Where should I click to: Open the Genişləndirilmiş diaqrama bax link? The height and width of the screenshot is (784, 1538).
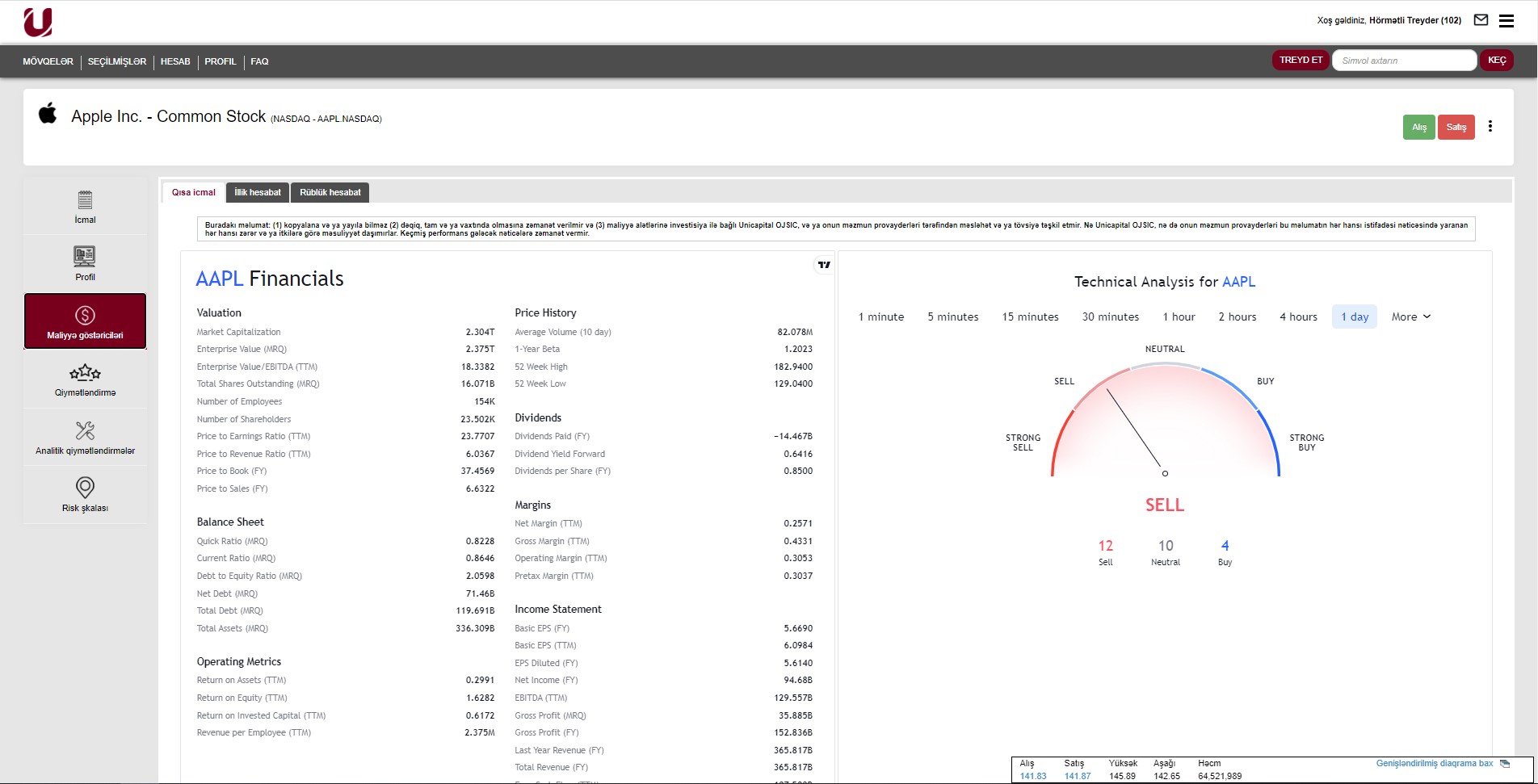pos(1435,764)
